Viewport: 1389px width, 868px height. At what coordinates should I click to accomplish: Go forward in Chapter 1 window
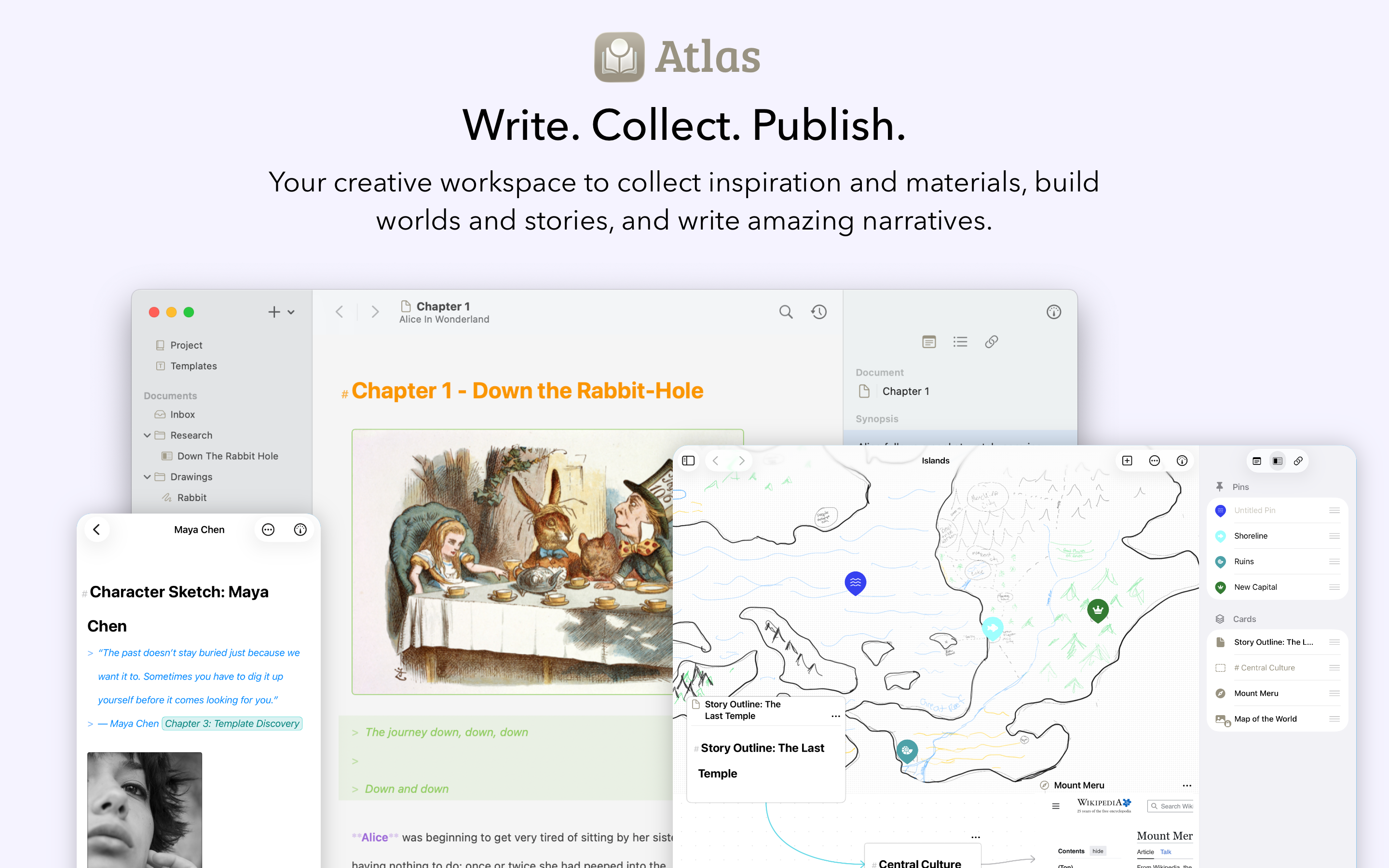(x=375, y=312)
